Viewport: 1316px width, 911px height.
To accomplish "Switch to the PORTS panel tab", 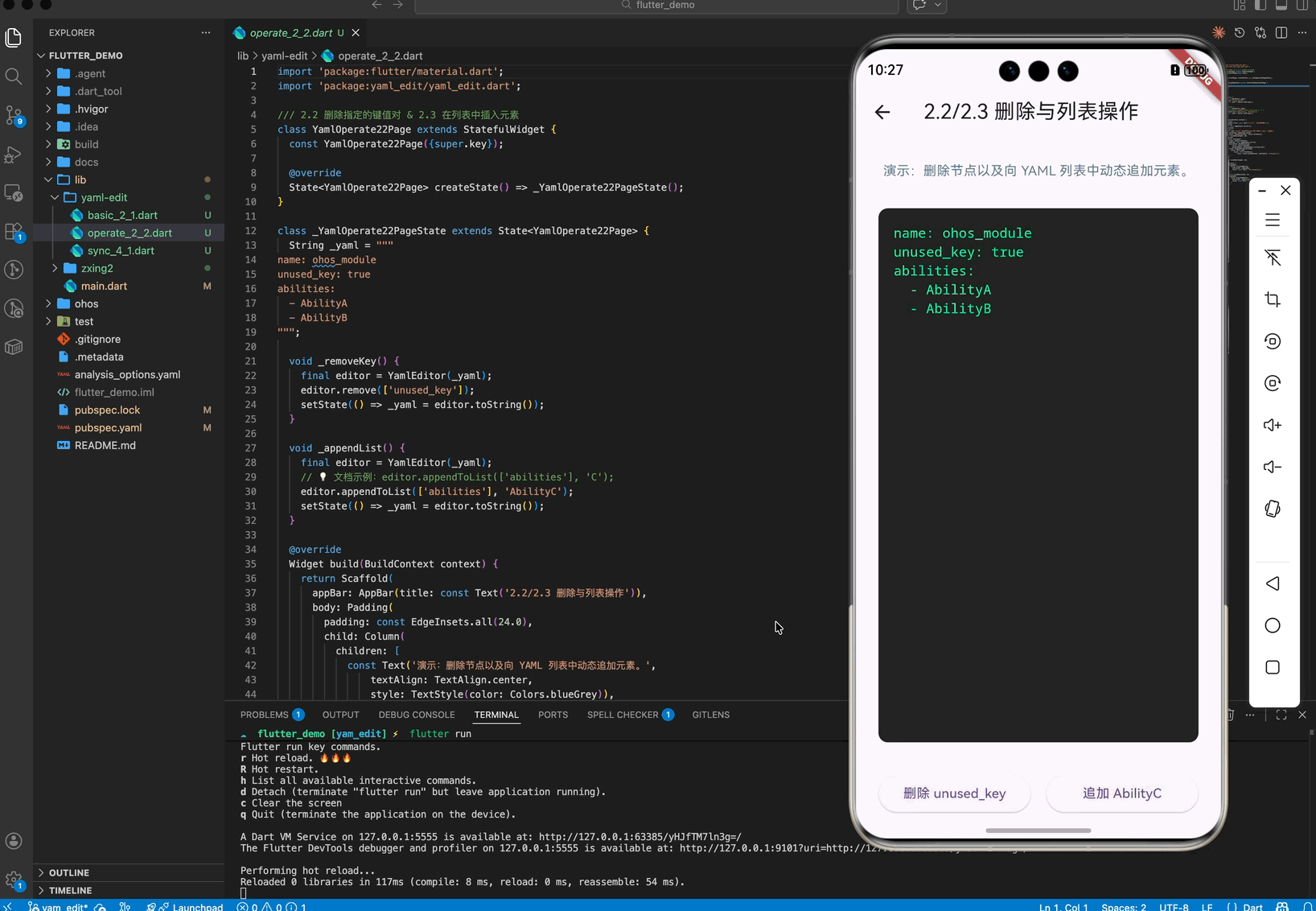I will point(553,715).
